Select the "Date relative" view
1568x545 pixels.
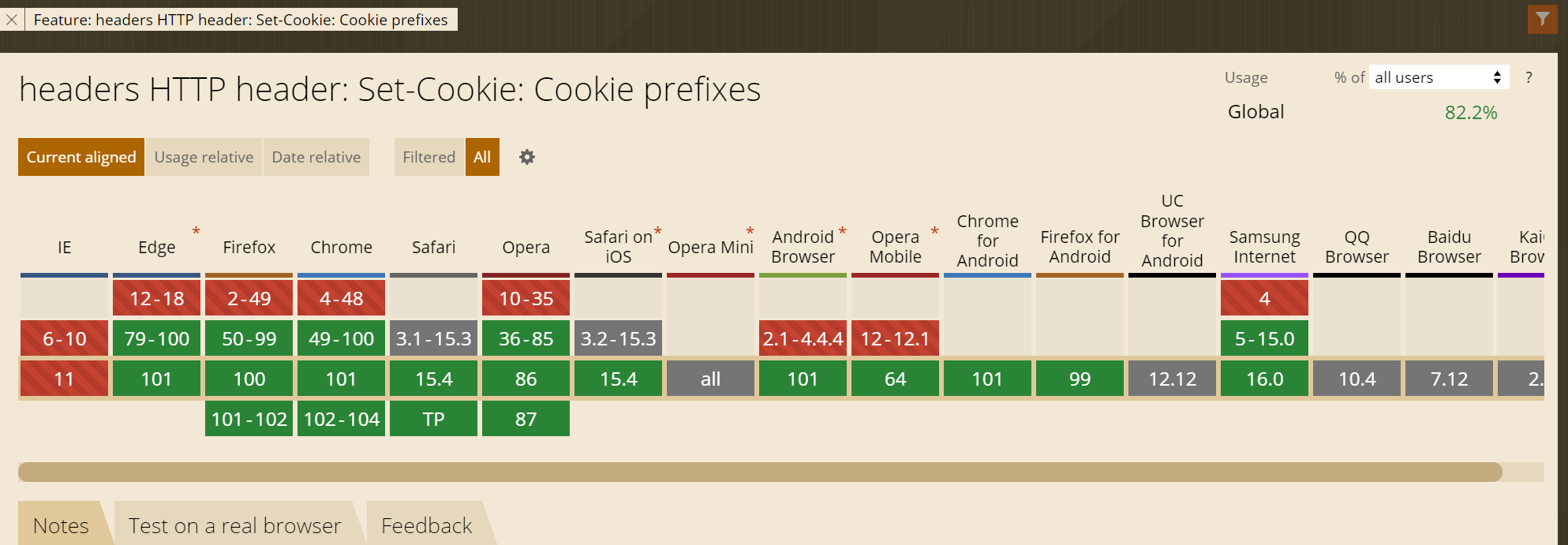pos(316,157)
